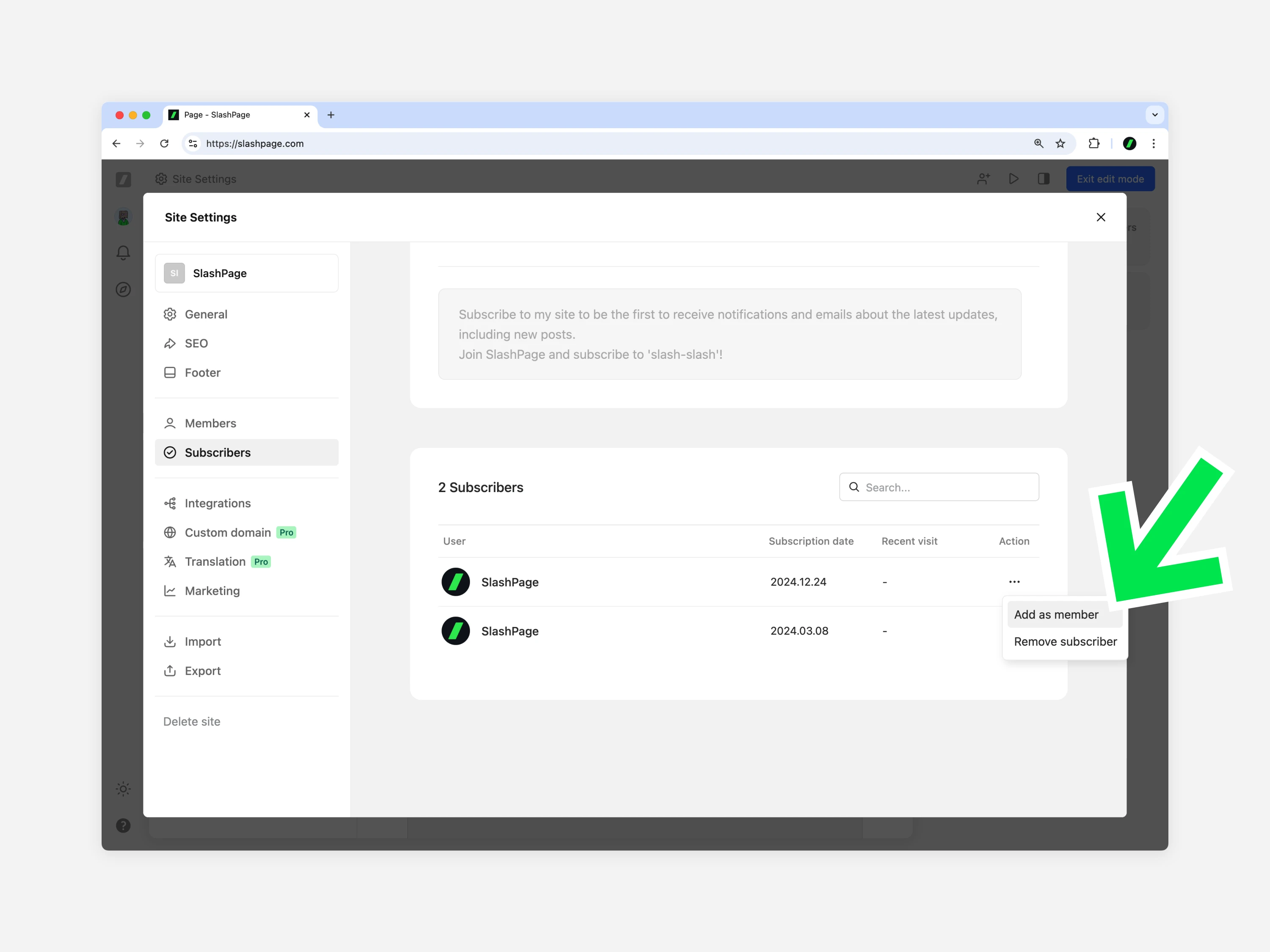1270x952 pixels.
Task: Open the compass explore icon
Action: (x=123, y=289)
